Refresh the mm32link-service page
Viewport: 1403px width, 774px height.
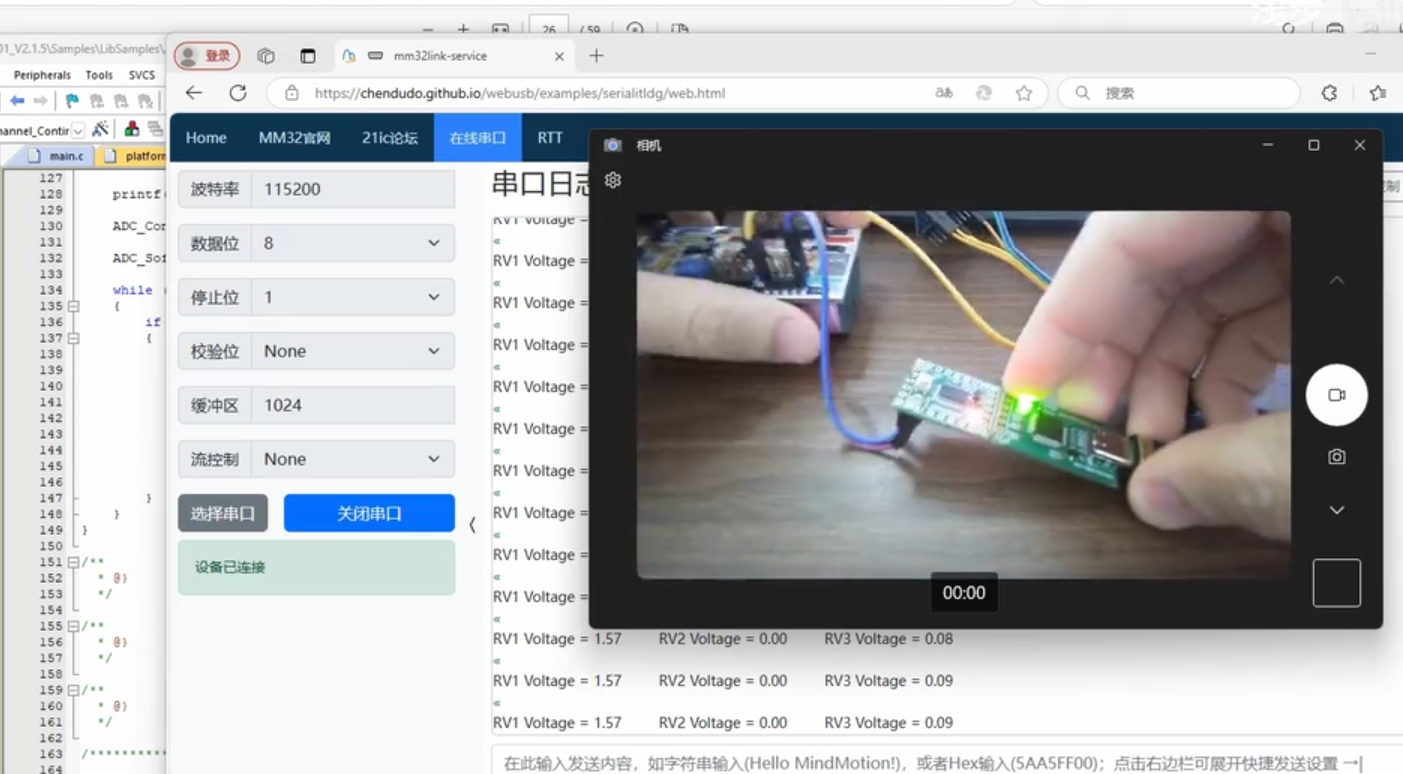tap(238, 93)
